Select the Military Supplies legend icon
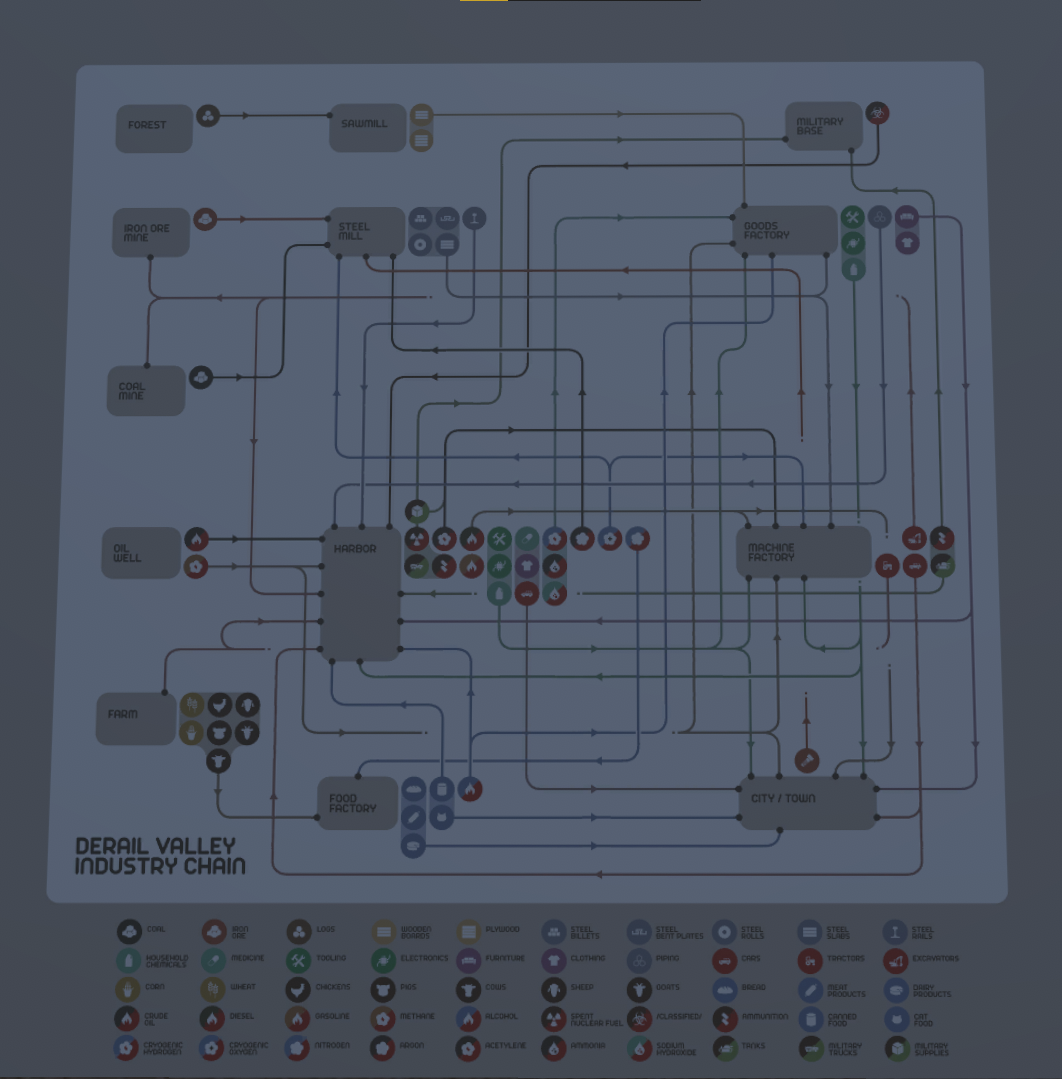Viewport: 1062px width, 1079px height. coord(897,1048)
